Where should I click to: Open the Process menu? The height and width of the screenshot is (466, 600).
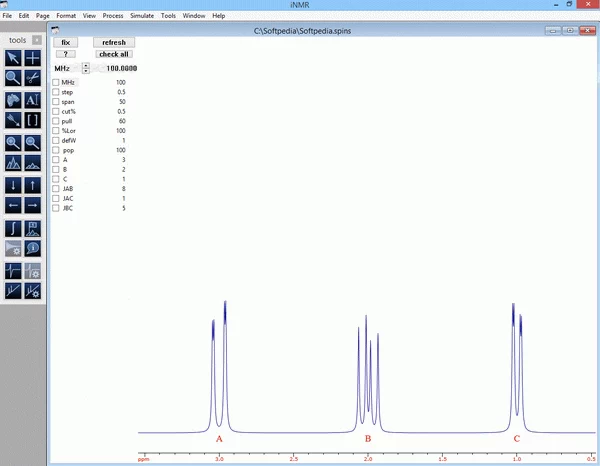(113, 16)
